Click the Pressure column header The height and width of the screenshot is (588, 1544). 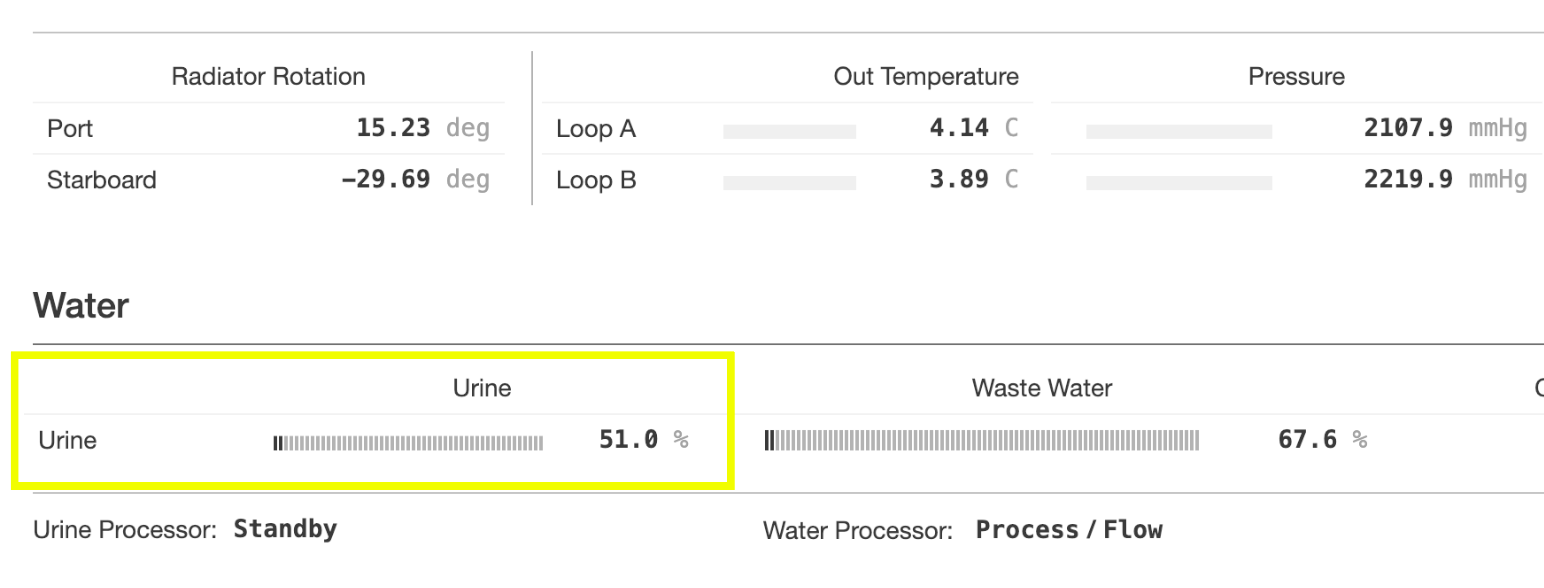[x=1296, y=77]
